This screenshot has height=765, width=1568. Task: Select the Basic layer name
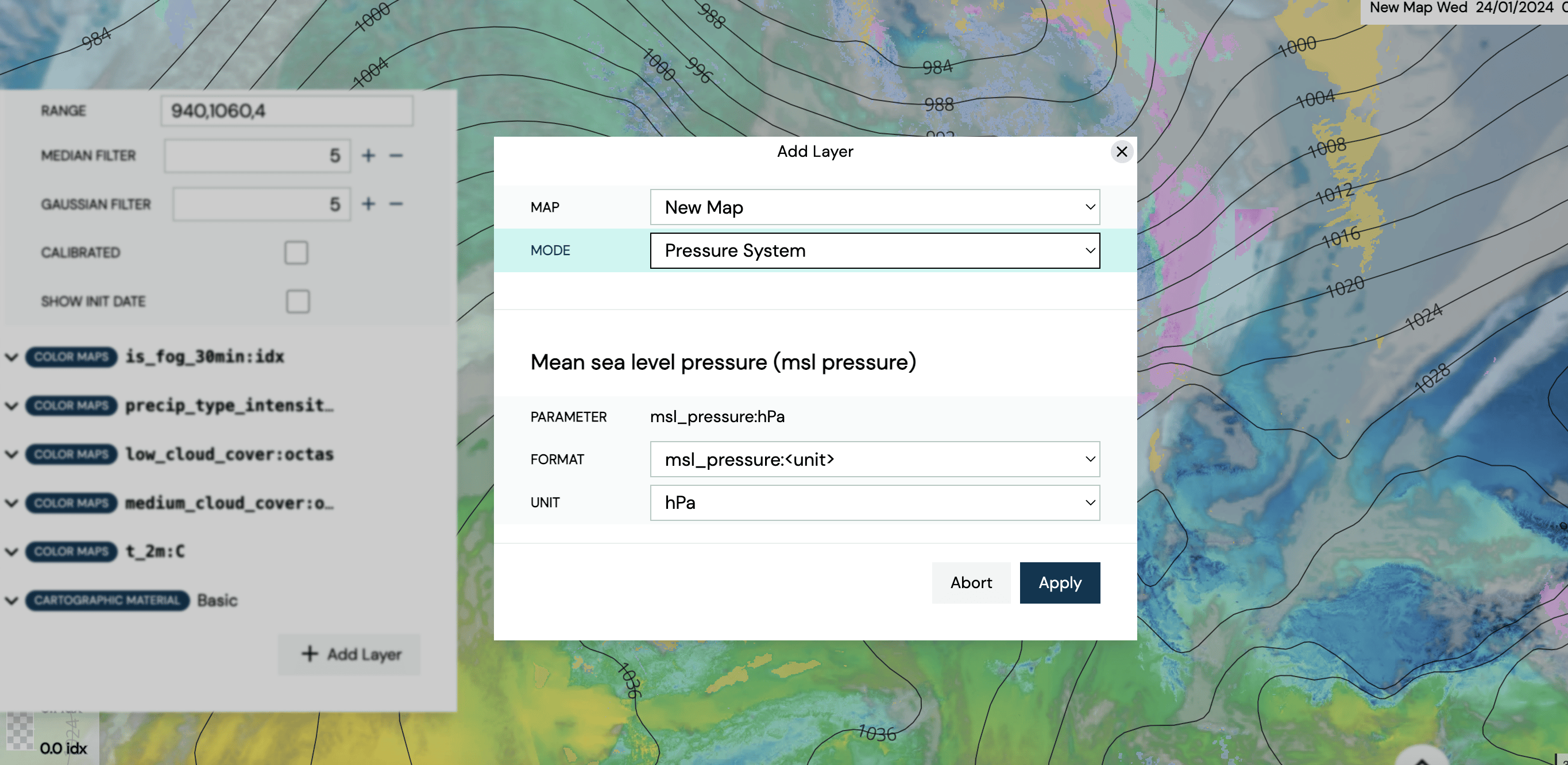217,601
